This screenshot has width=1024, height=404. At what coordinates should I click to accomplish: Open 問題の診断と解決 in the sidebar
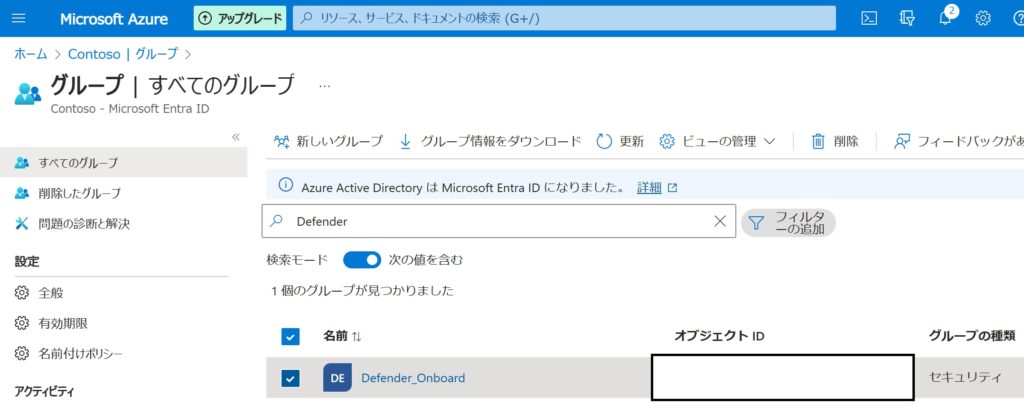click(84, 223)
